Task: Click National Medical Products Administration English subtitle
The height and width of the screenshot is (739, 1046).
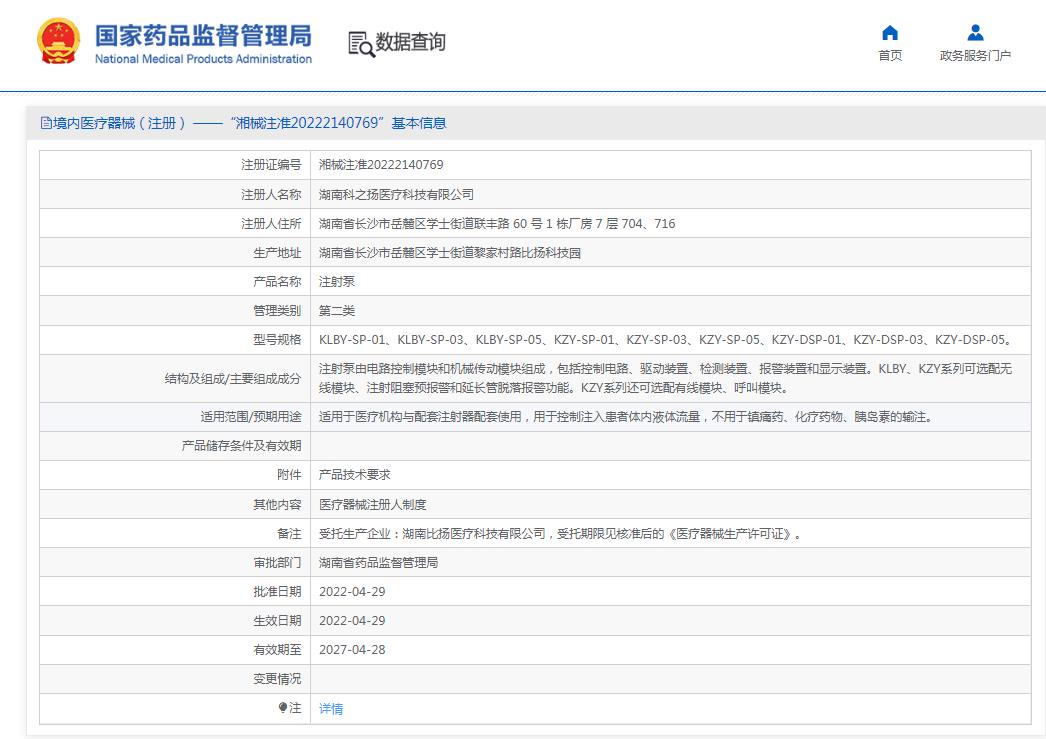Action: point(203,59)
